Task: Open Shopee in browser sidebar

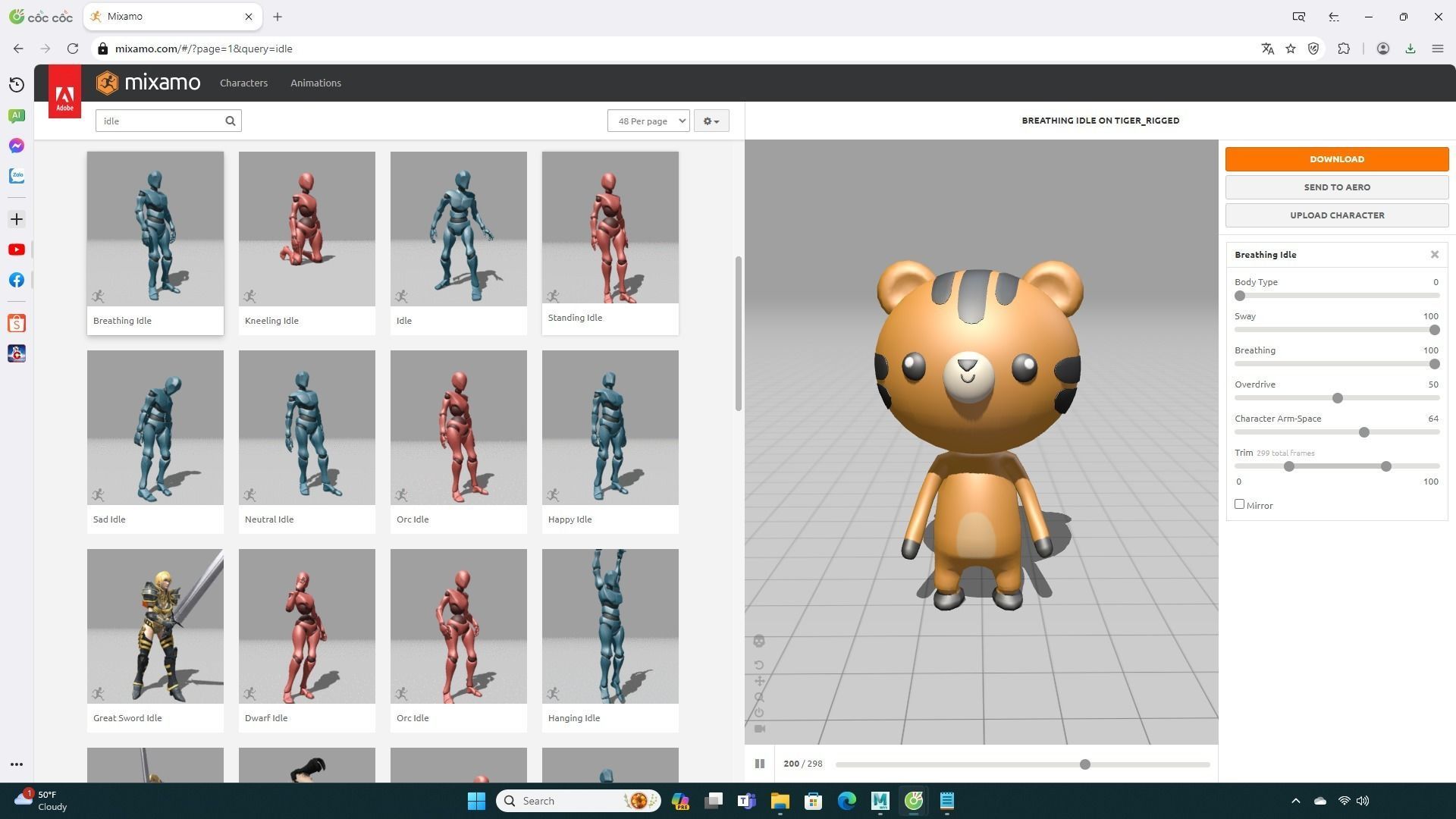Action: (17, 324)
